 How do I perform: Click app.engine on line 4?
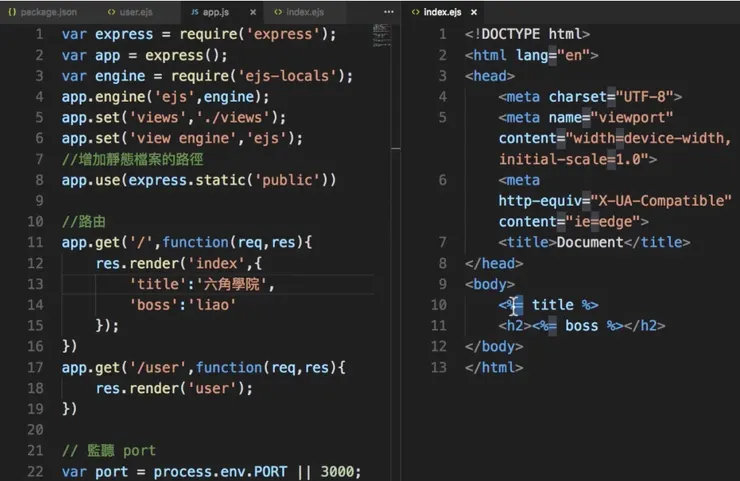(104, 97)
